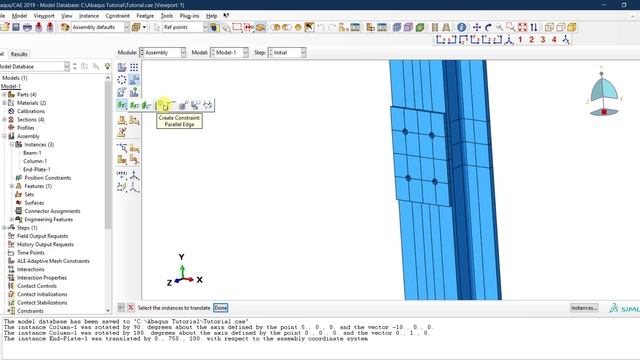Open the Model menu

coord(19,16)
